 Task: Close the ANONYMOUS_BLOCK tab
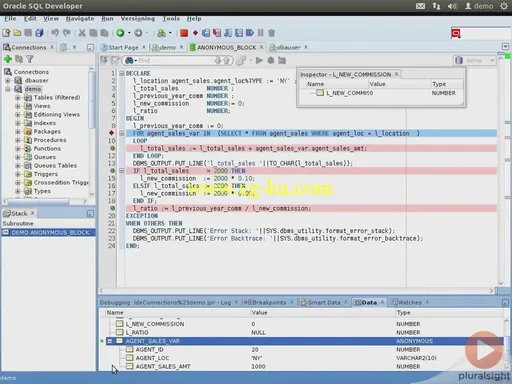pos(262,47)
